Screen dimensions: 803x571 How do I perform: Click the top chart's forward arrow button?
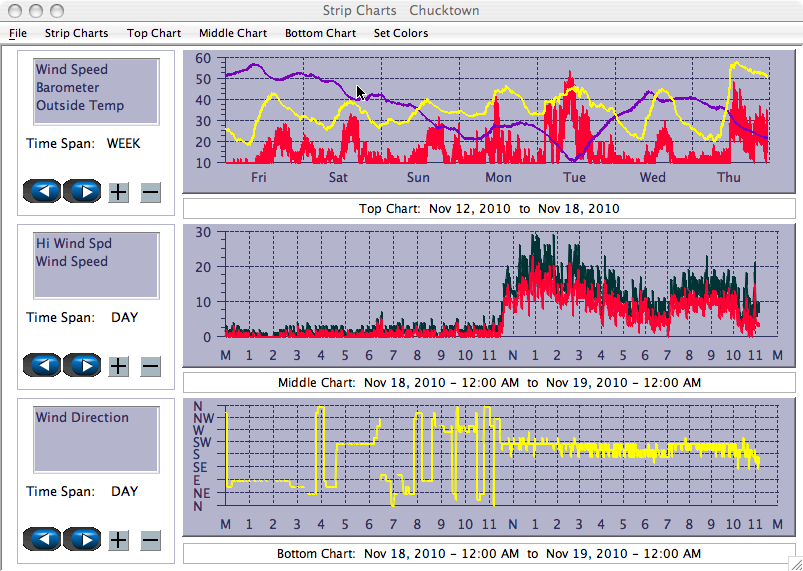coord(83,191)
